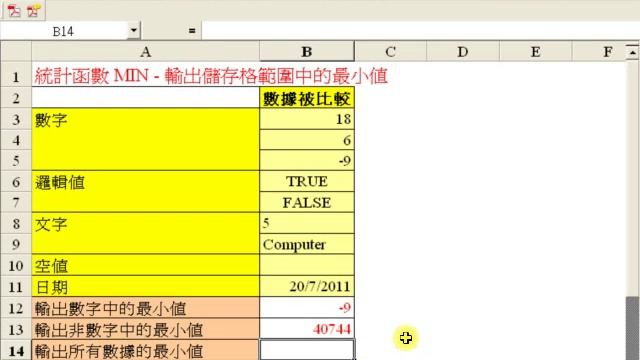Select row 14 header
This screenshot has width=640, height=360.
click(x=16, y=350)
